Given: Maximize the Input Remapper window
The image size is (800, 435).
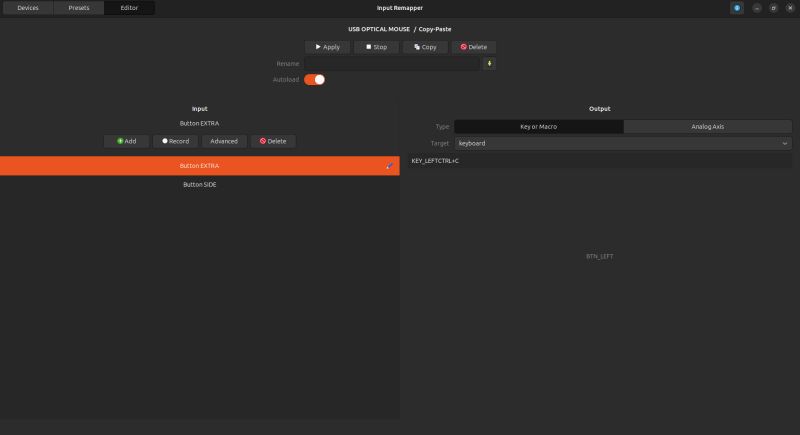Looking at the screenshot, I should [x=773, y=8].
